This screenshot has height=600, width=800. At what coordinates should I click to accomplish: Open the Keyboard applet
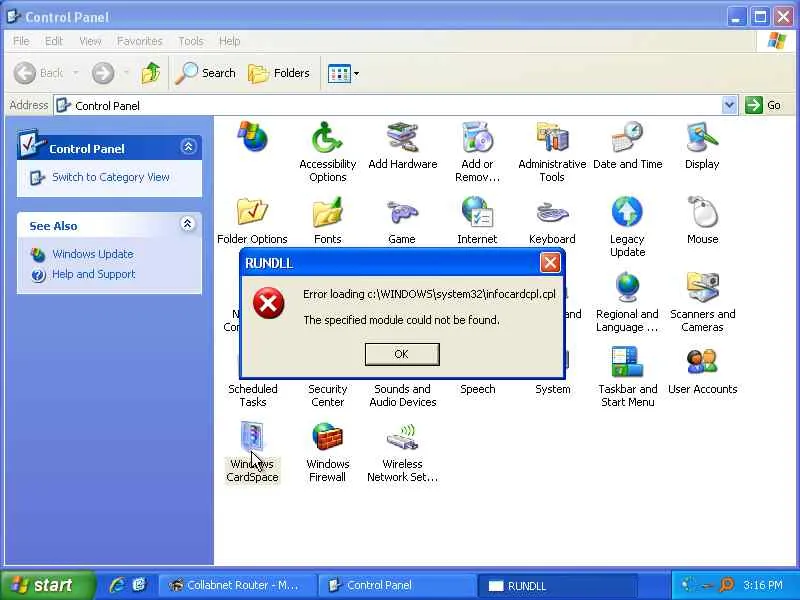tap(552, 220)
